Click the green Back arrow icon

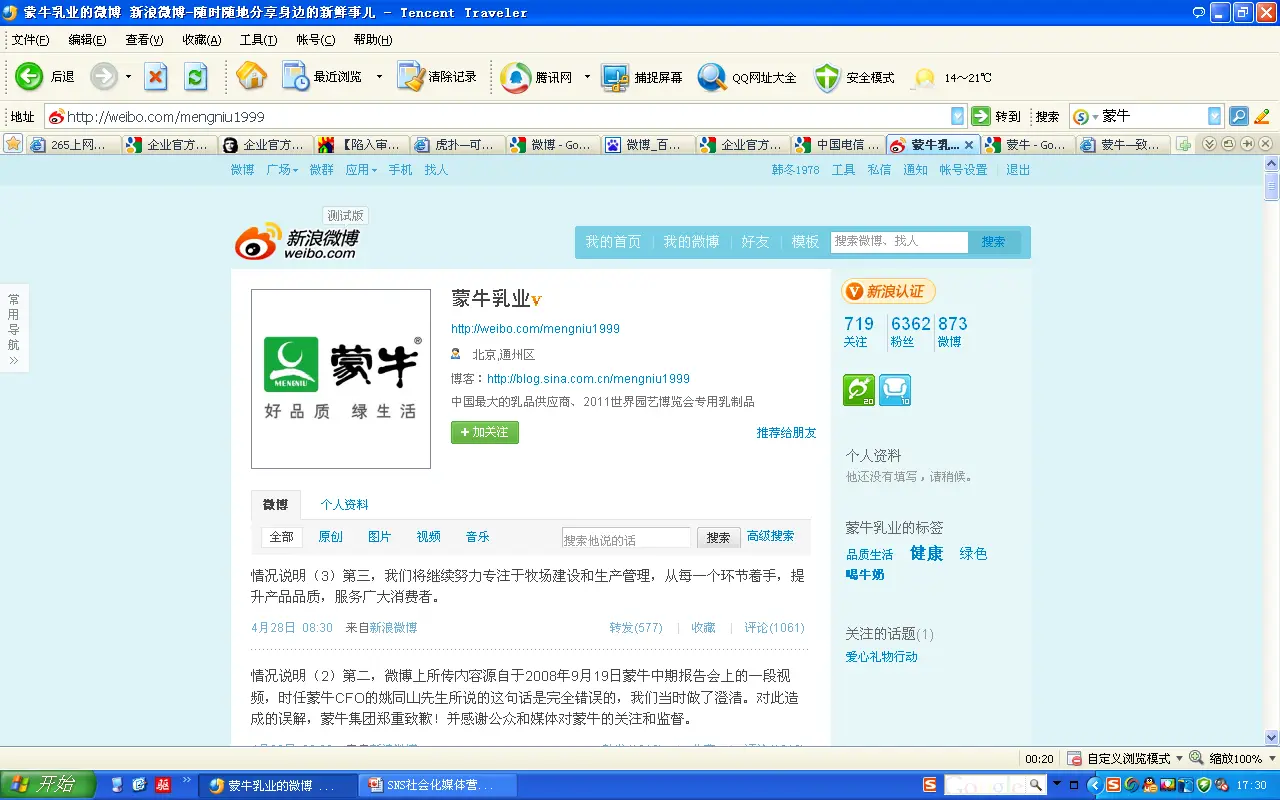29,77
